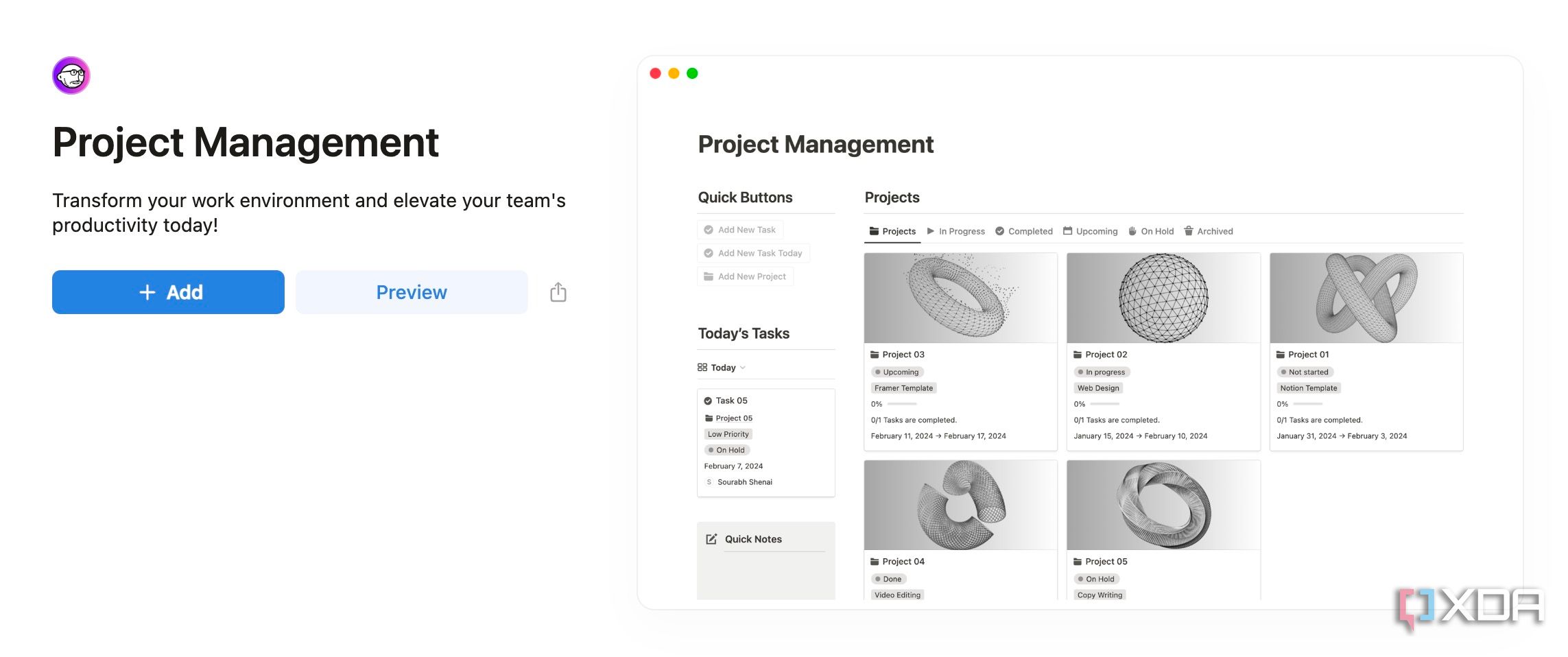
Task: Expand the Today view dropdown
Action: pos(722,368)
